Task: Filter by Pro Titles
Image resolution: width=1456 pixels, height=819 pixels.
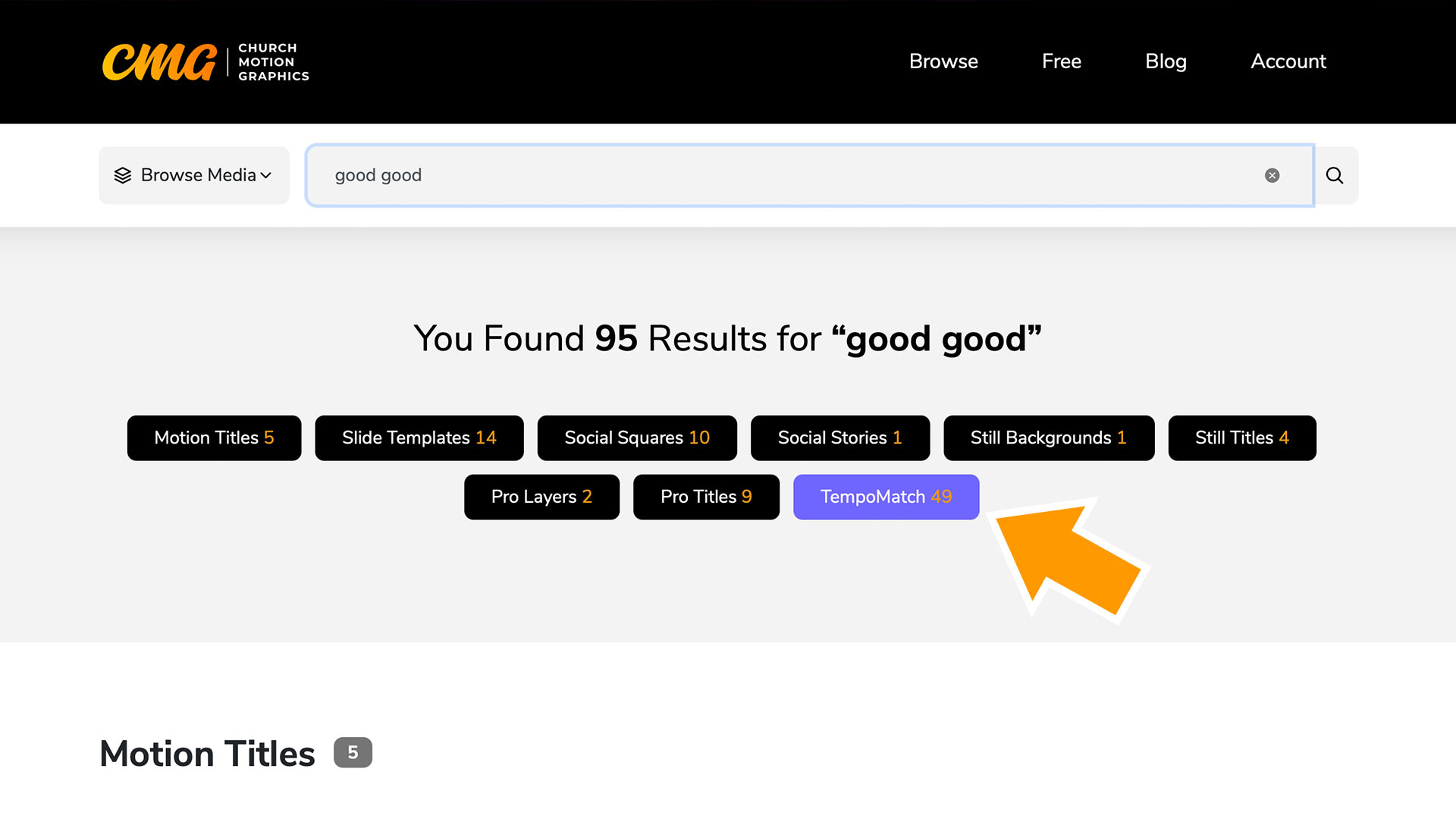Action: point(705,497)
